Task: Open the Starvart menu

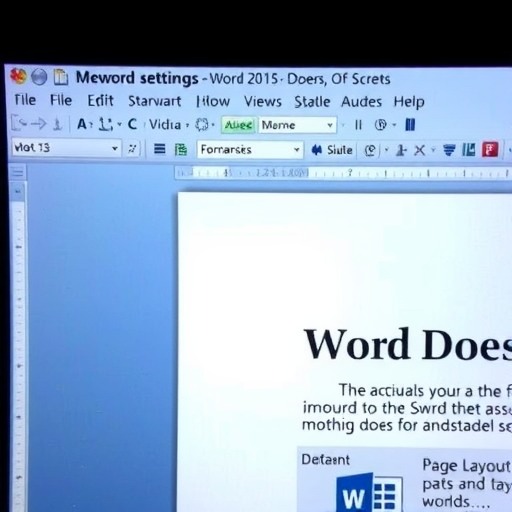Action: pos(155,101)
